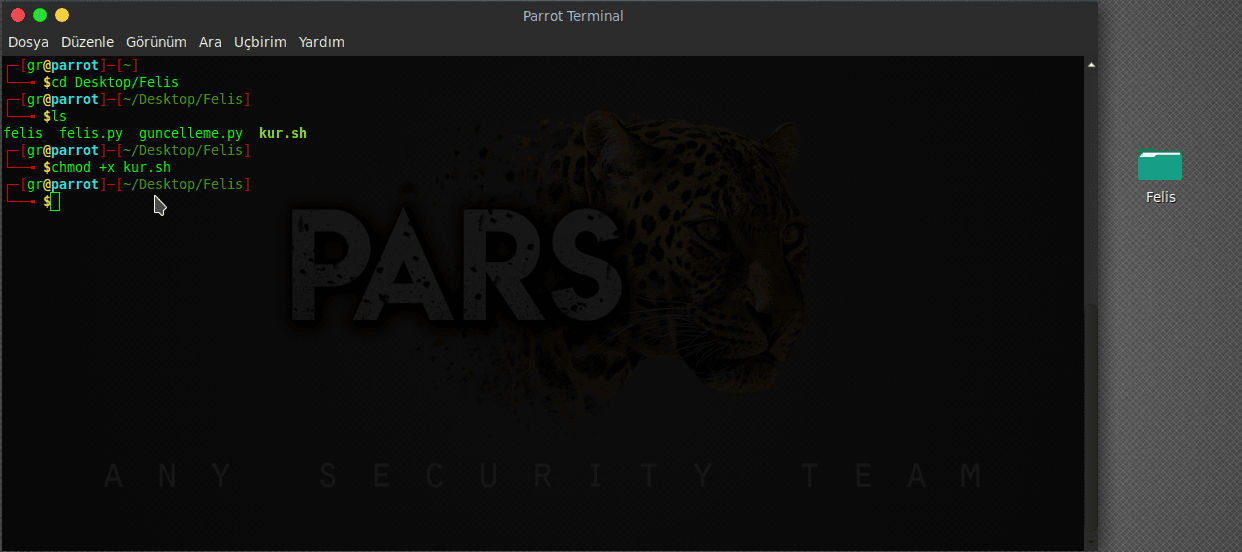Image resolution: width=1242 pixels, height=552 pixels.
Task: Click the ls command text
Action: coord(59,116)
